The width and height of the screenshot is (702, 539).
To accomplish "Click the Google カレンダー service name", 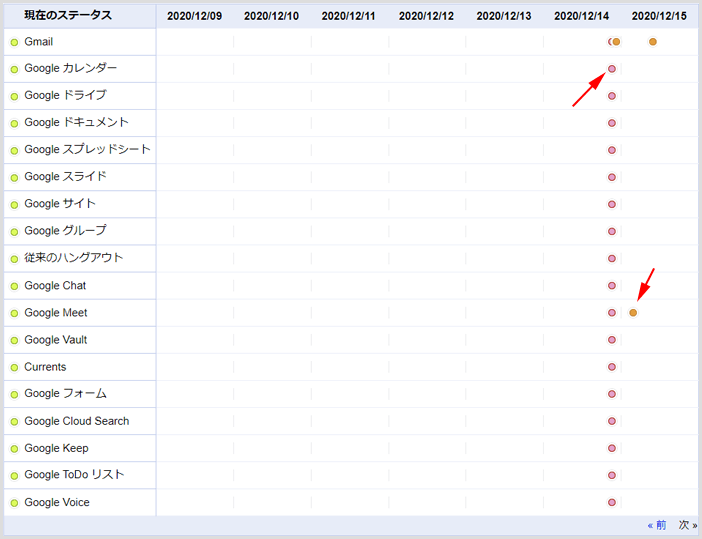I will (70, 68).
